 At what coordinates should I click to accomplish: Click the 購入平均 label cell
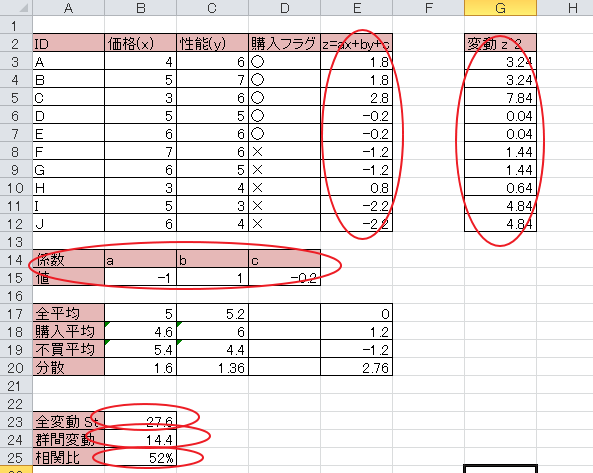[x=68, y=331]
